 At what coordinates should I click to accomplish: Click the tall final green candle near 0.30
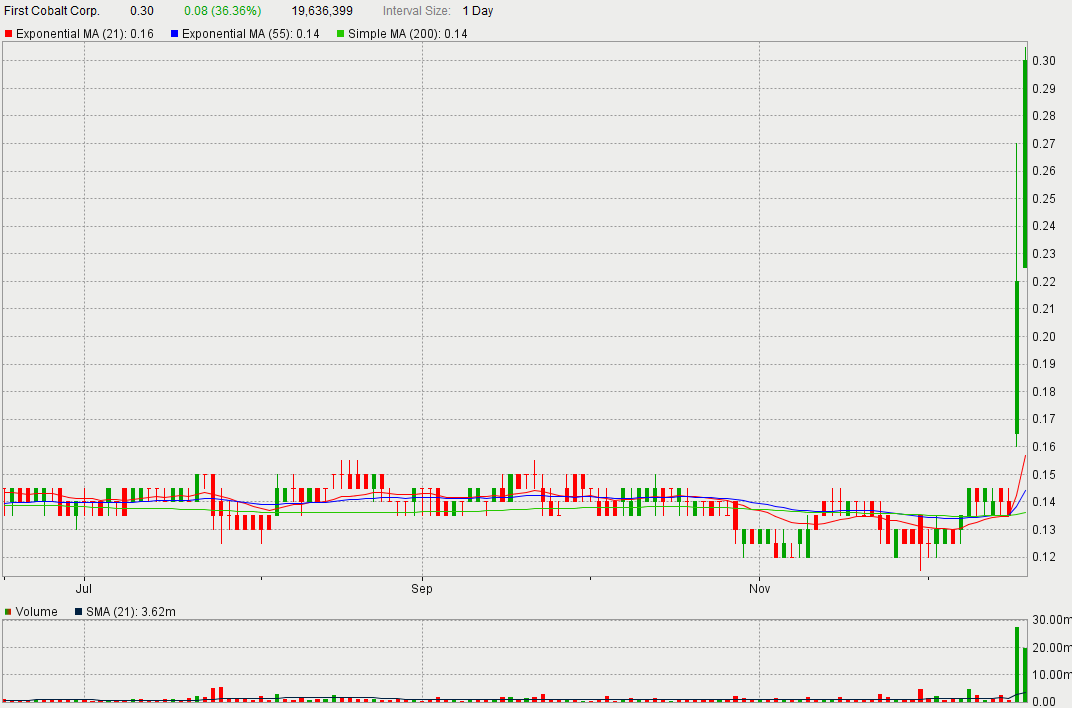[1025, 164]
